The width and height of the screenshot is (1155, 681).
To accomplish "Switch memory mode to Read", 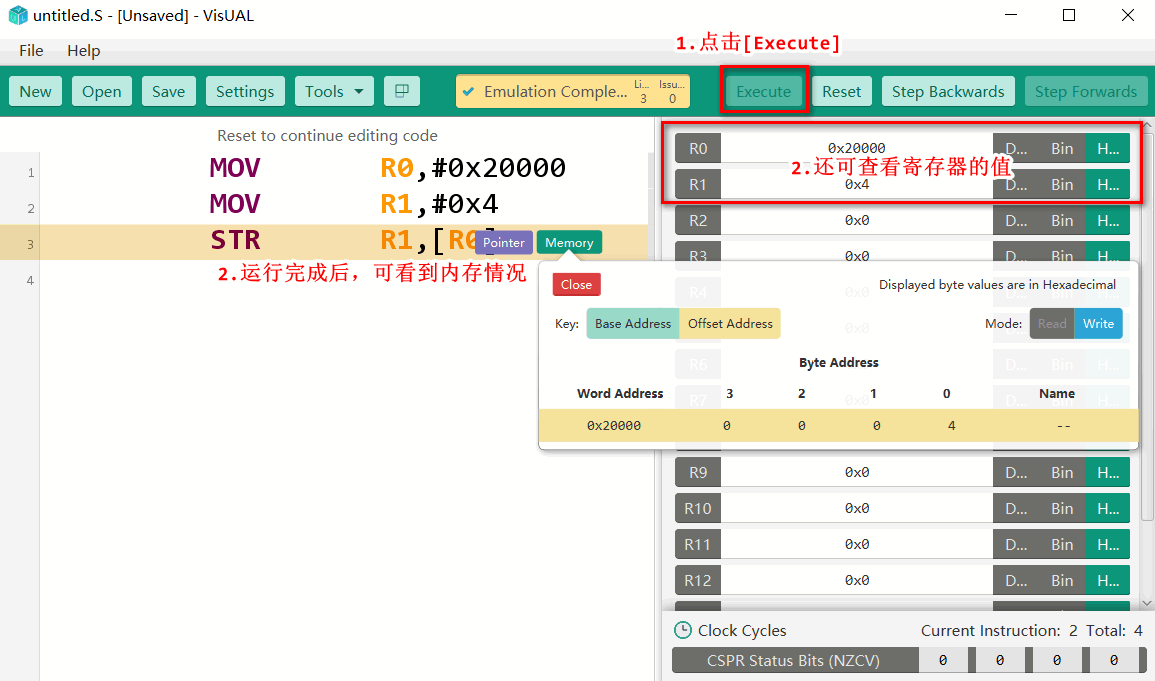I will pos(1052,323).
